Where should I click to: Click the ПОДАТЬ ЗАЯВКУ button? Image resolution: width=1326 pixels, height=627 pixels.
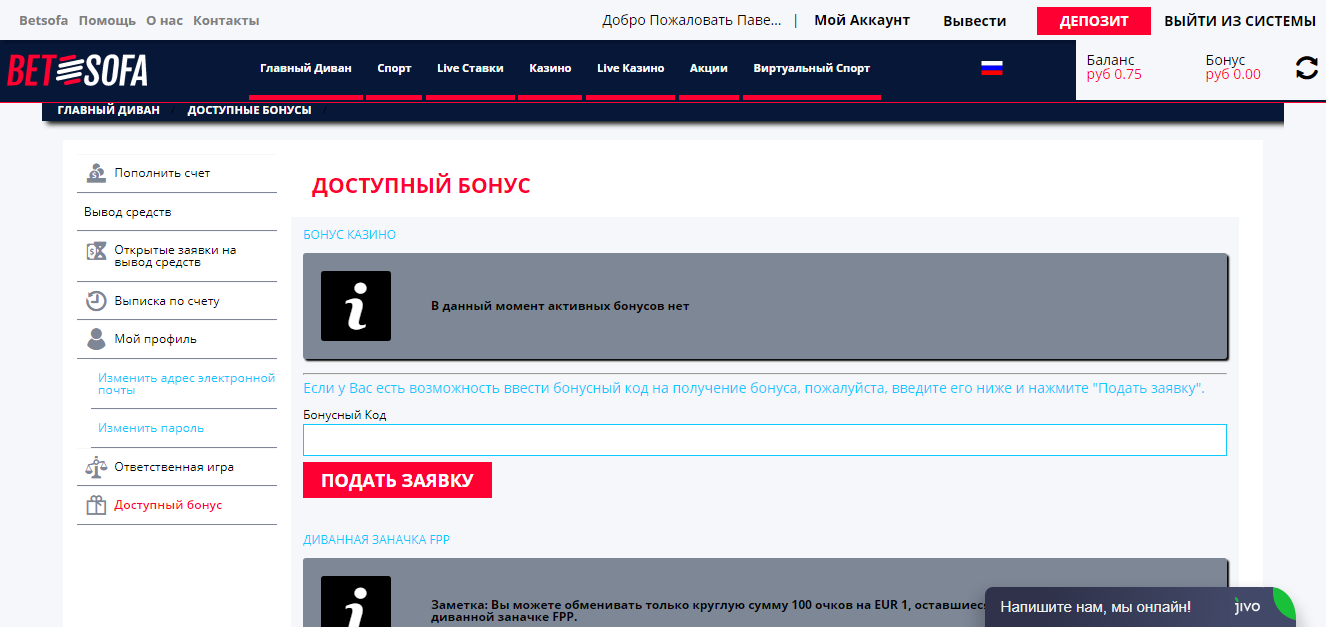point(397,480)
